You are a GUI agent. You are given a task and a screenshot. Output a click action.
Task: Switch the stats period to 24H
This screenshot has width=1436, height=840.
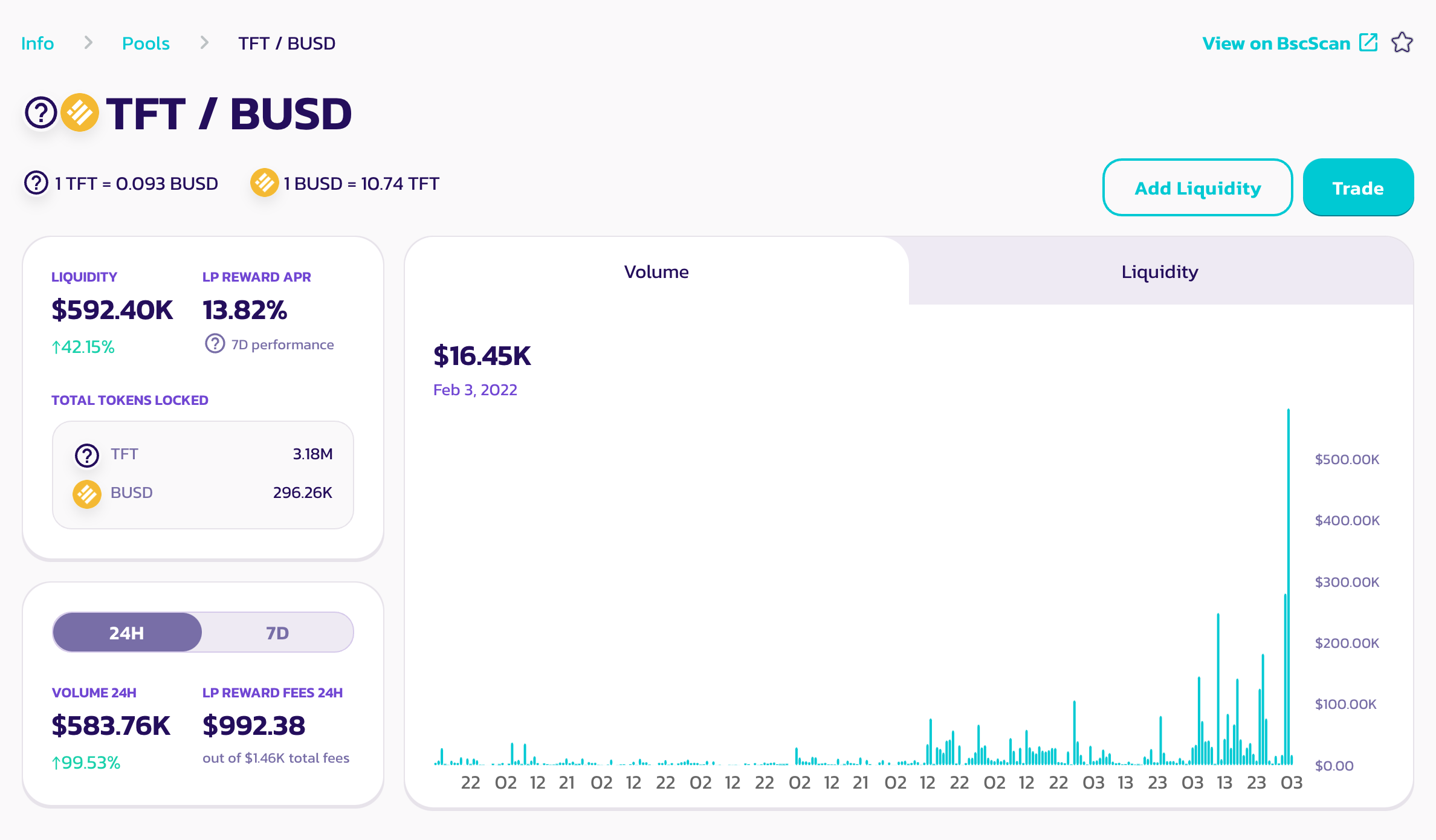127,632
